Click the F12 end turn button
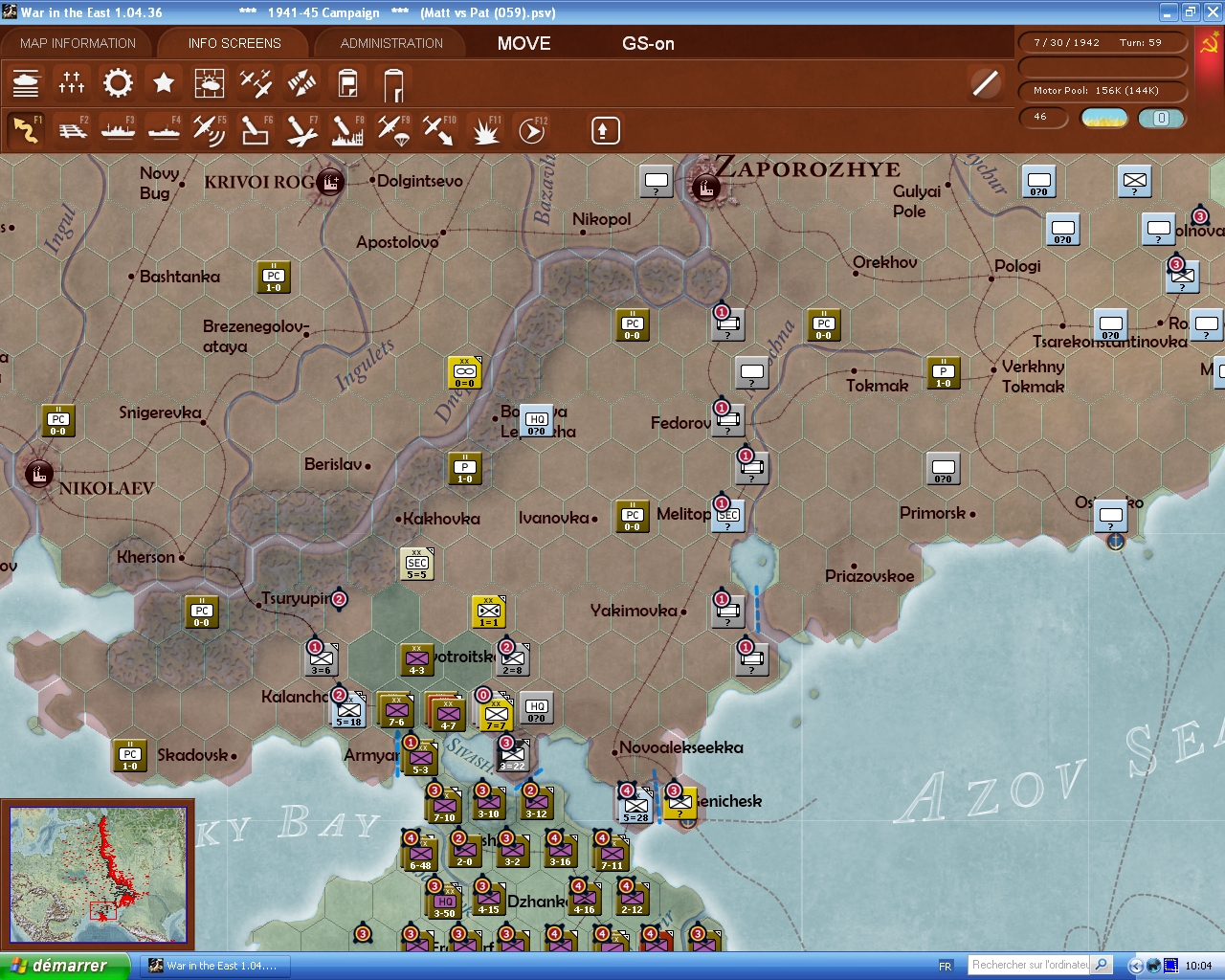Screen dimensions: 1225x980 click(532, 130)
